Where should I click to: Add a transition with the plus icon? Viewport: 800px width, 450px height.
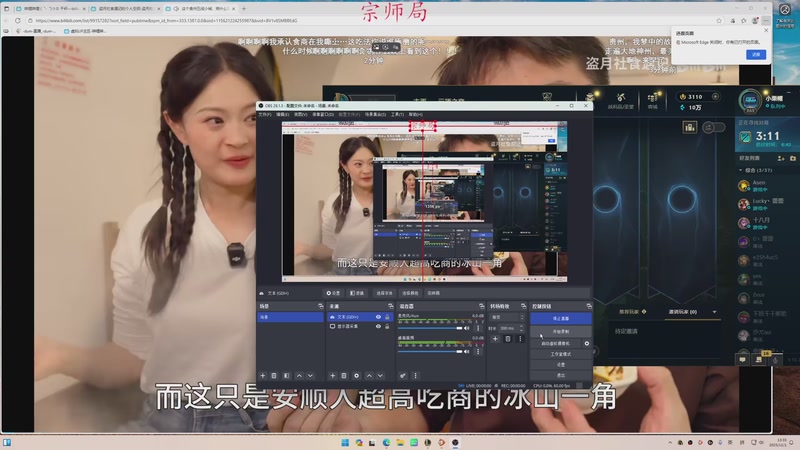(x=495, y=338)
